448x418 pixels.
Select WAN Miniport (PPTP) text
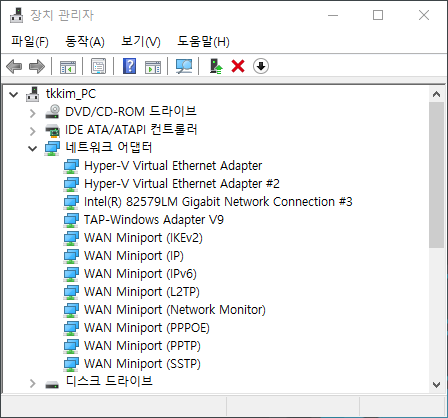pyautogui.click(x=142, y=346)
